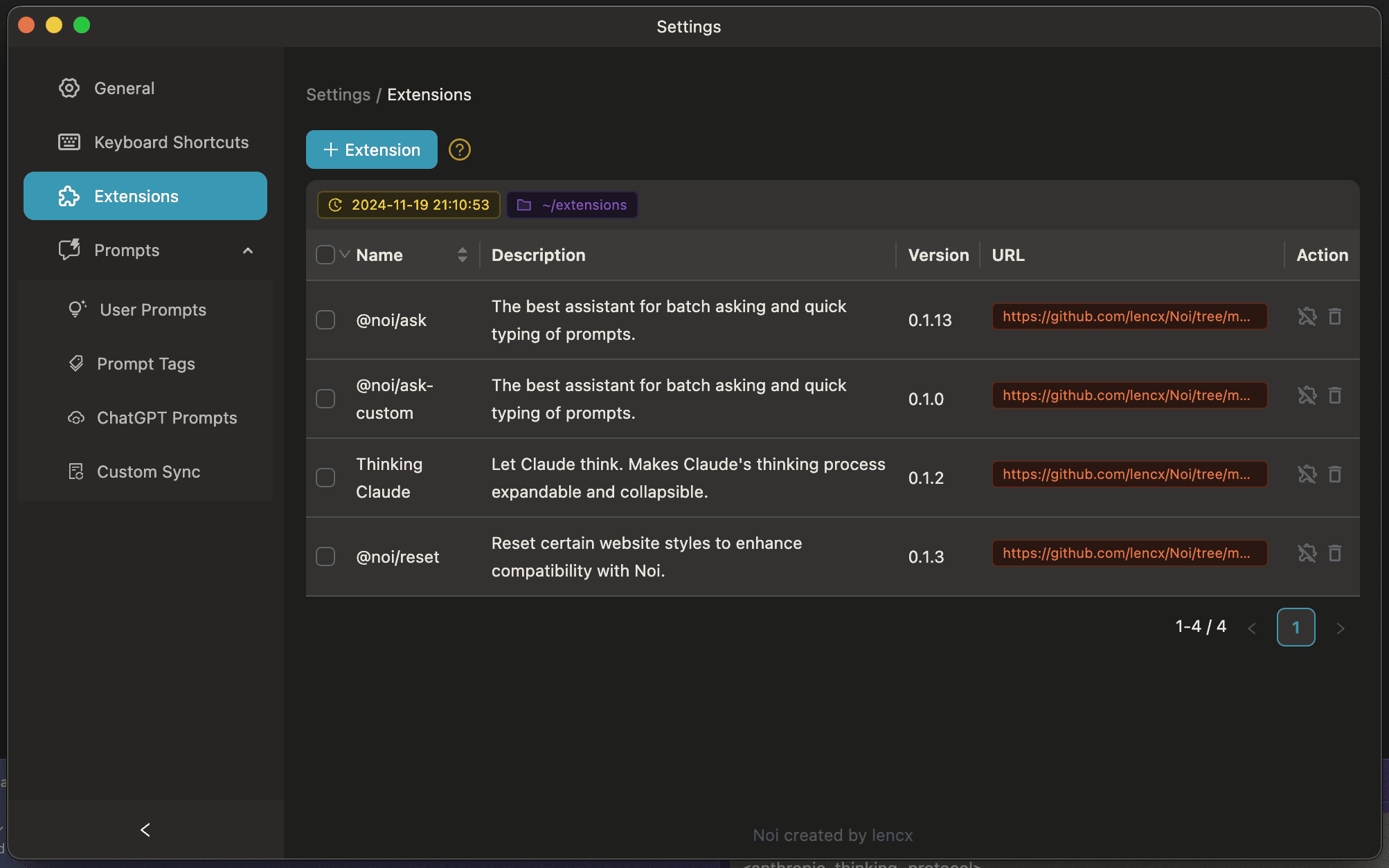
Task: Open the ~/extensions folder tag
Action: coord(572,205)
